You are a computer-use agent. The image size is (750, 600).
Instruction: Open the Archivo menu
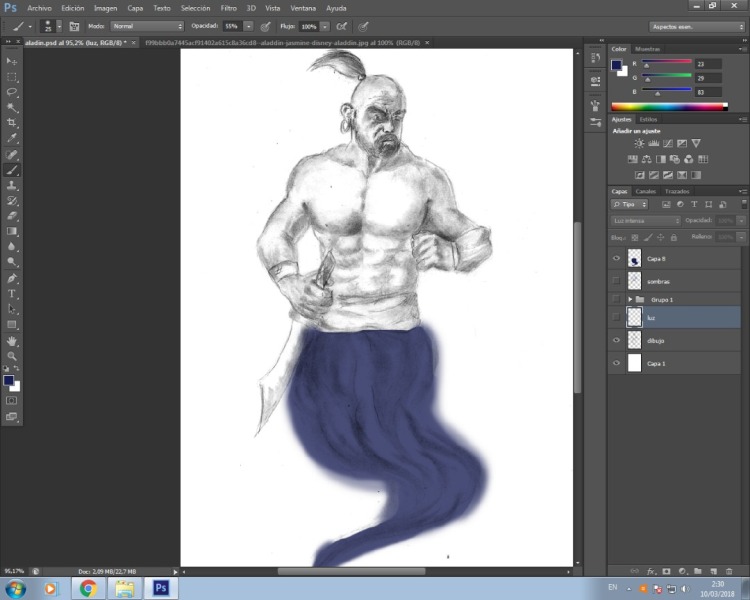pyautogui.click(x=39, y=8)
